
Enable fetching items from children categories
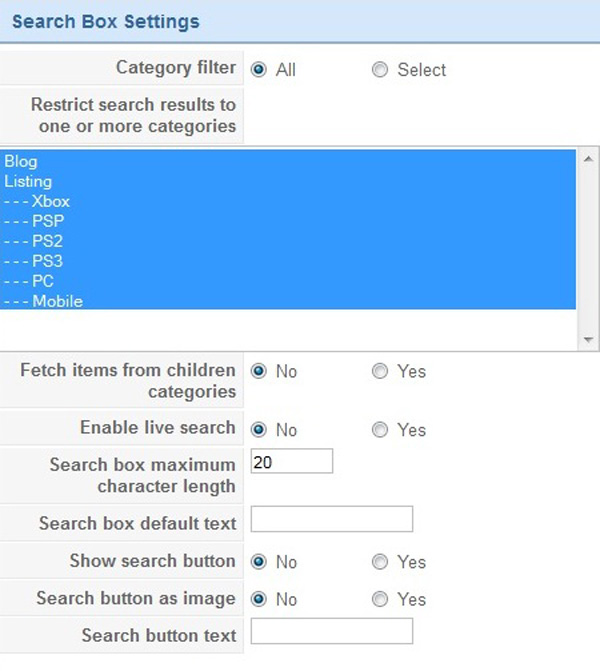tap(379, 371)
